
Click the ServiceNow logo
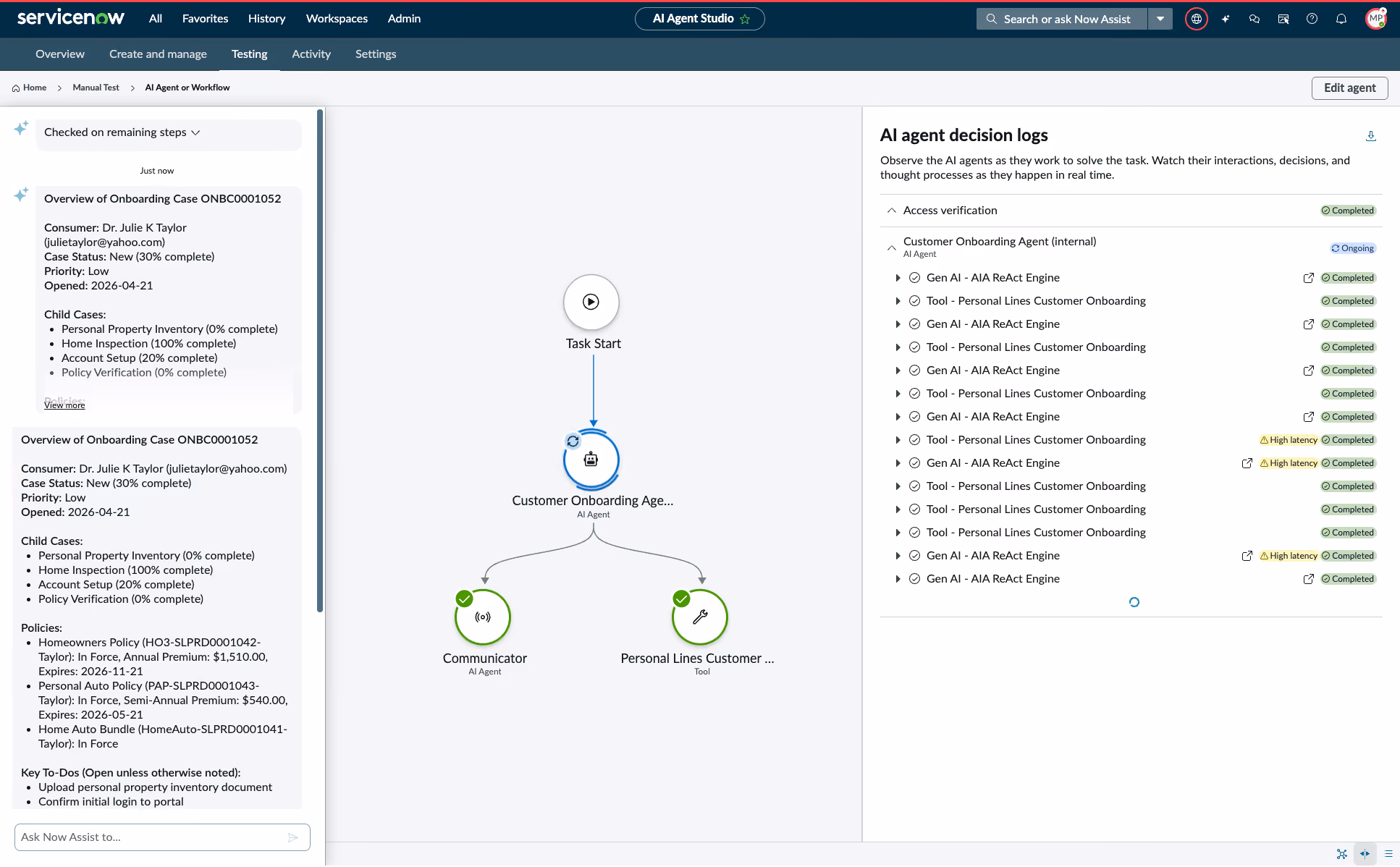(x=71, y=18)
